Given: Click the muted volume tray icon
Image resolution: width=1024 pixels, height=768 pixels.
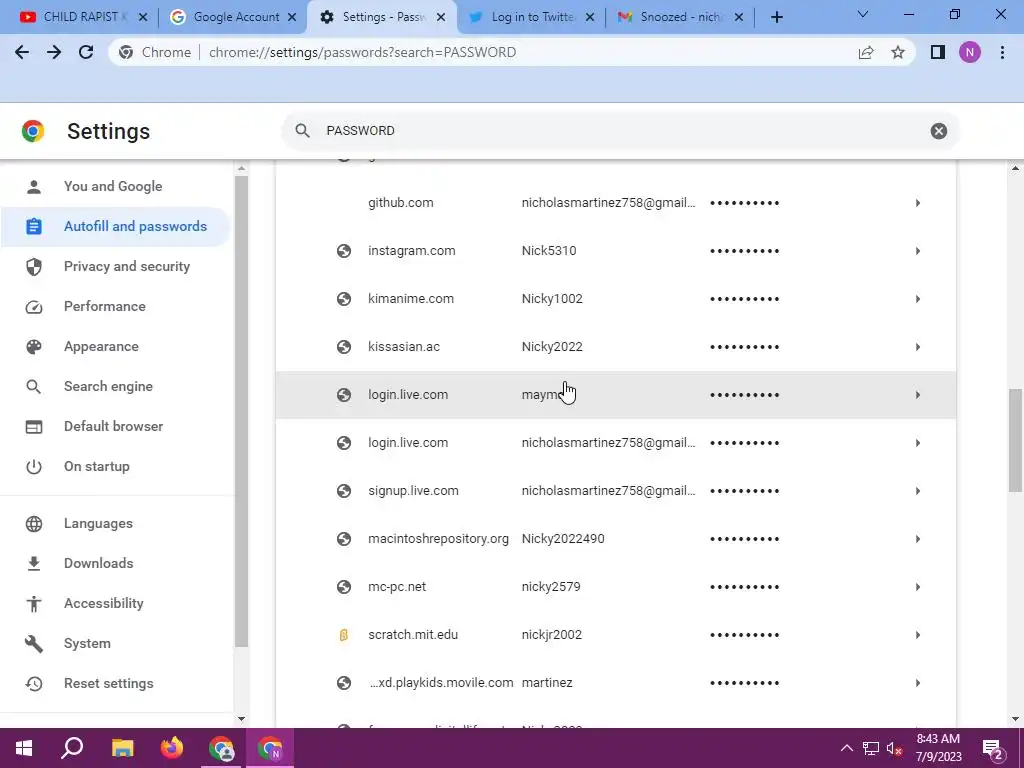Looking at the screenshot, I should [x=894, y=748].
